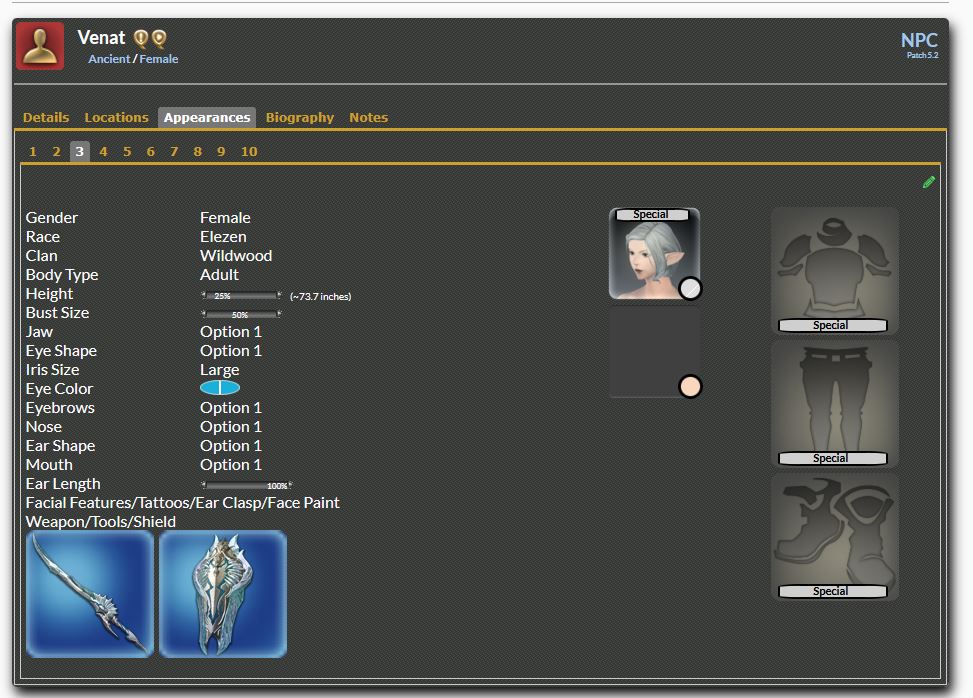The image size is (973, 698).
Task: Click the blue eye color swatch
Action: coord(220,388)
